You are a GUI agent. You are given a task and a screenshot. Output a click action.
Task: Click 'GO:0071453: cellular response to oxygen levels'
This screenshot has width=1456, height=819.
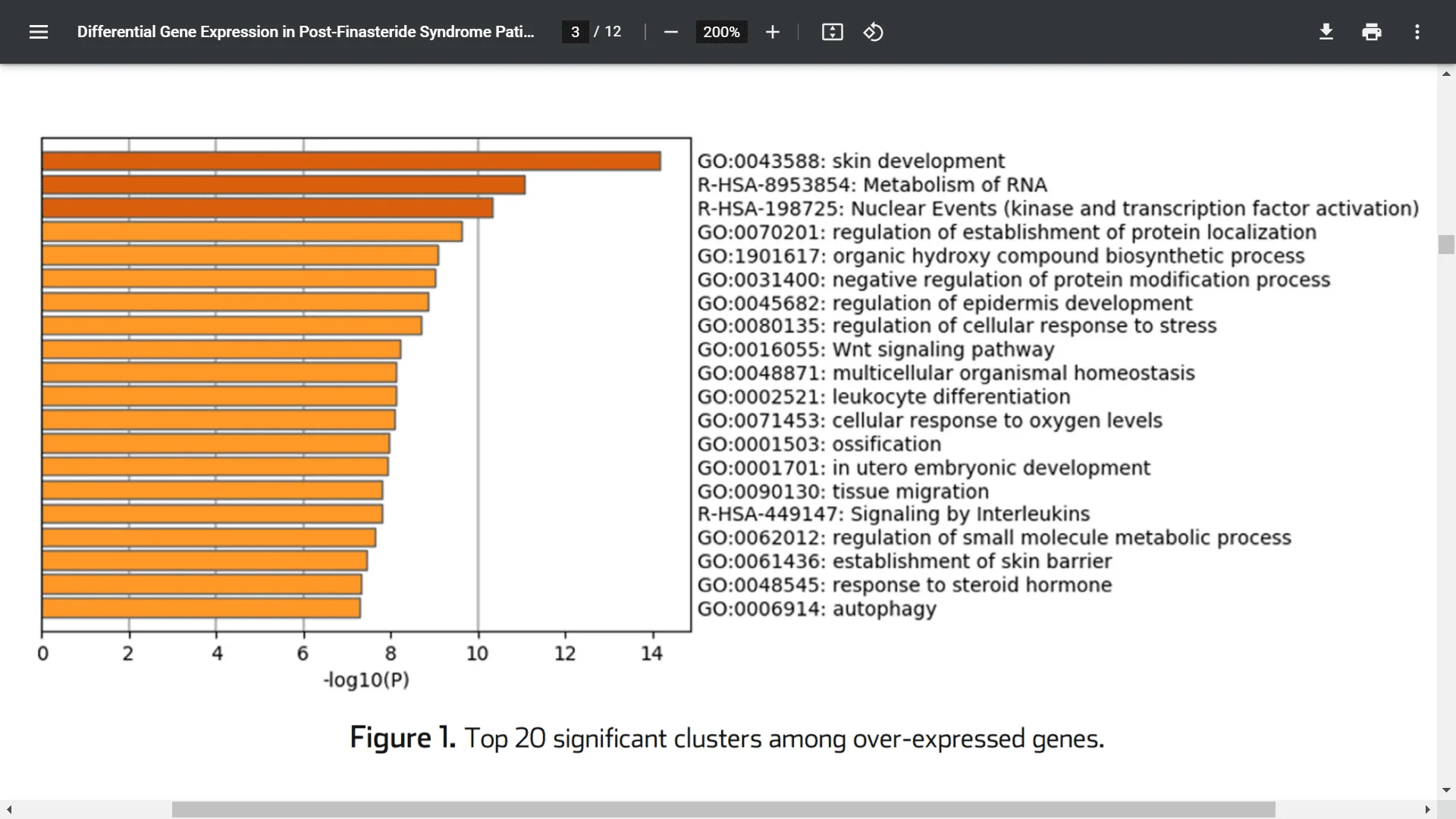coord(930,420)
